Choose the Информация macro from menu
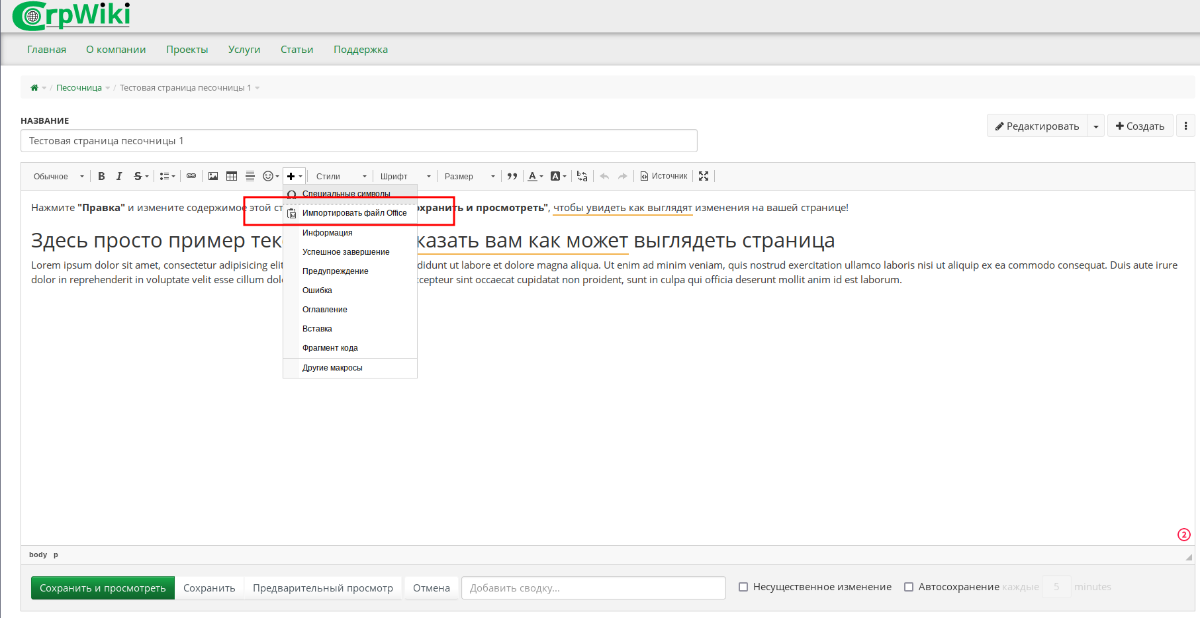 350,232
